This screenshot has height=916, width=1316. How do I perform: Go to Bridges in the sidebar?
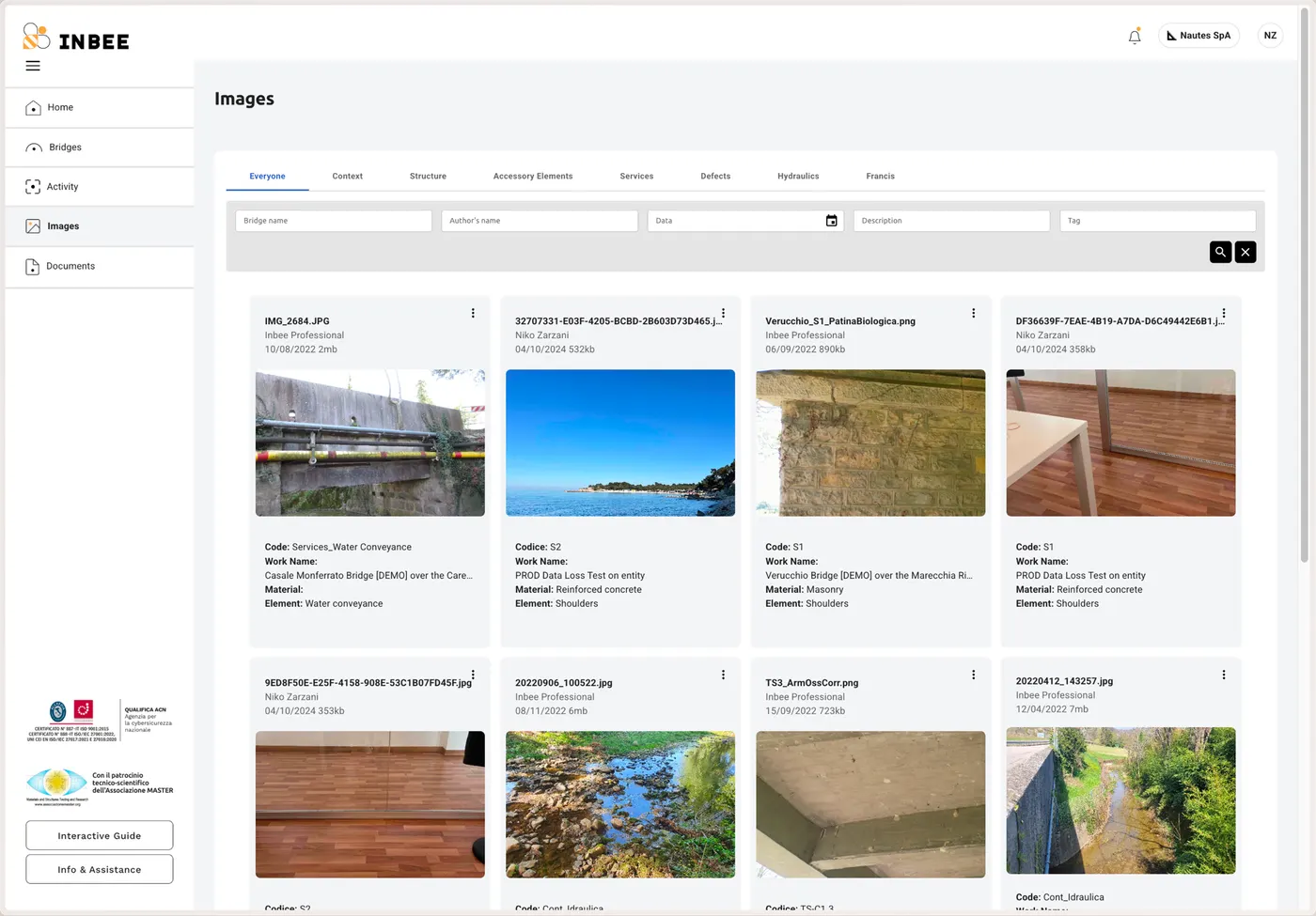(100, 147)
